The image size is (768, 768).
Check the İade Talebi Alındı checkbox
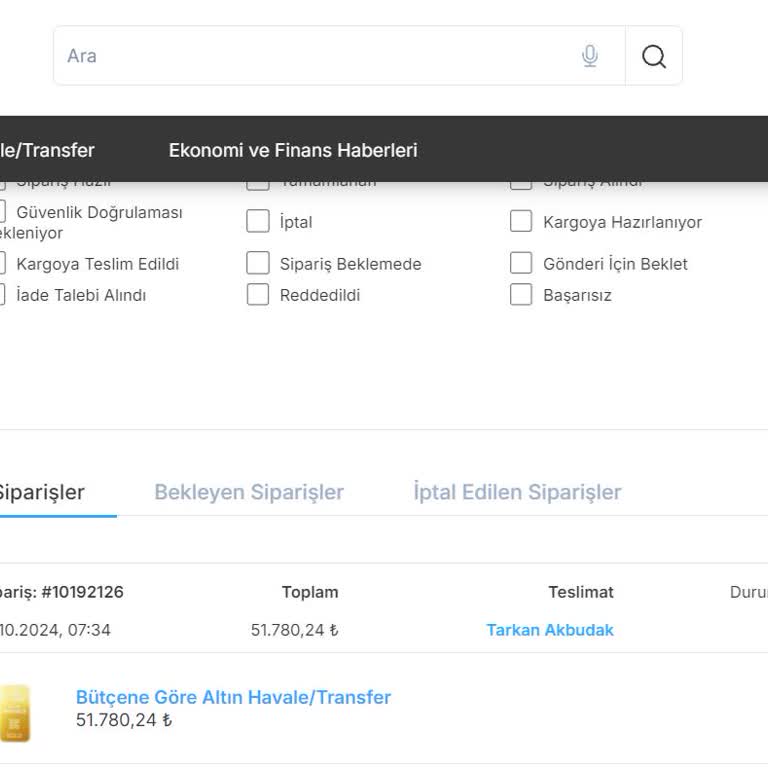click(3, 294)
